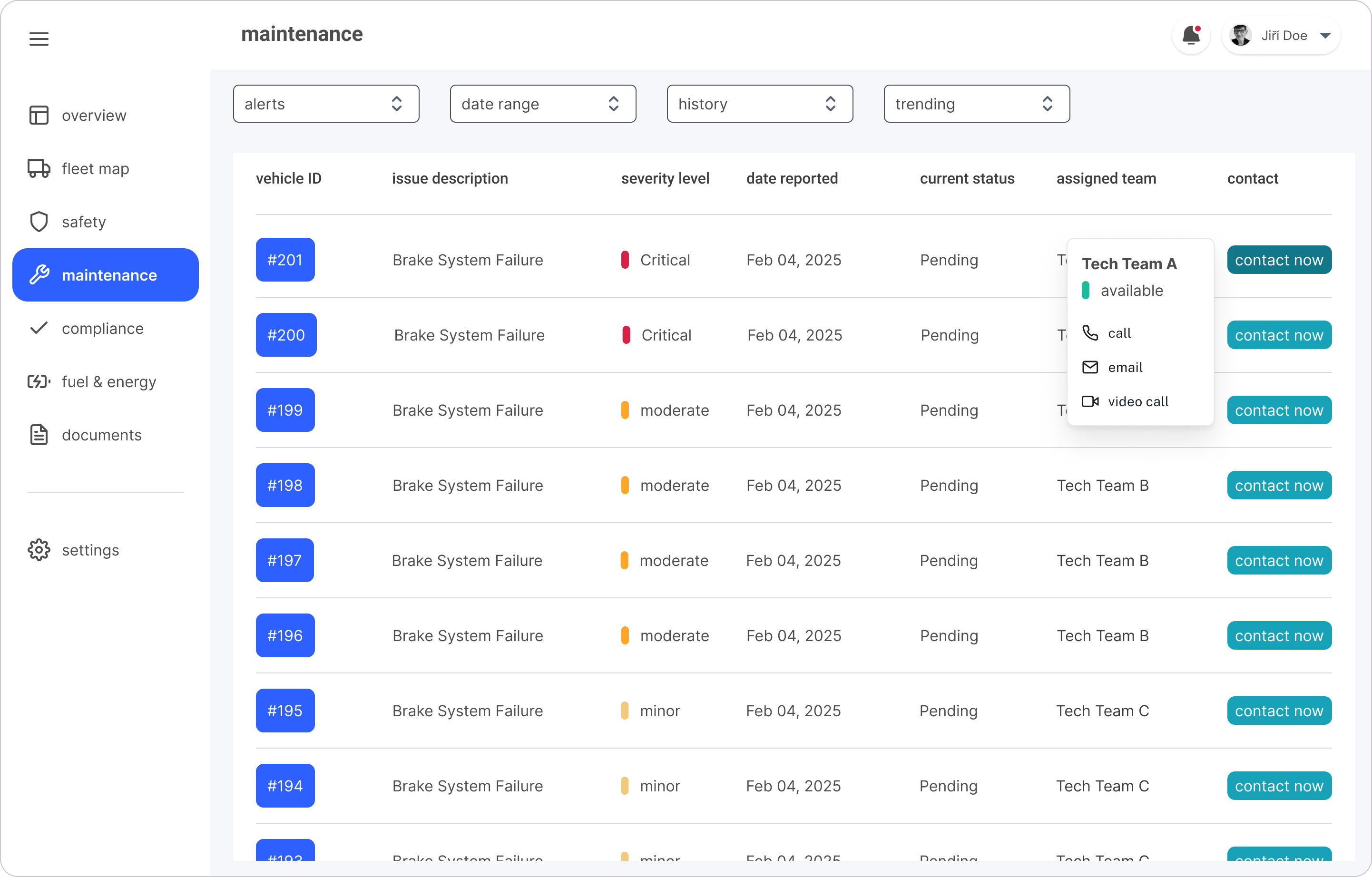This screenshot has height=877, width=1372.
Task: Click the notification bell icon
Action: [1190, 36]
